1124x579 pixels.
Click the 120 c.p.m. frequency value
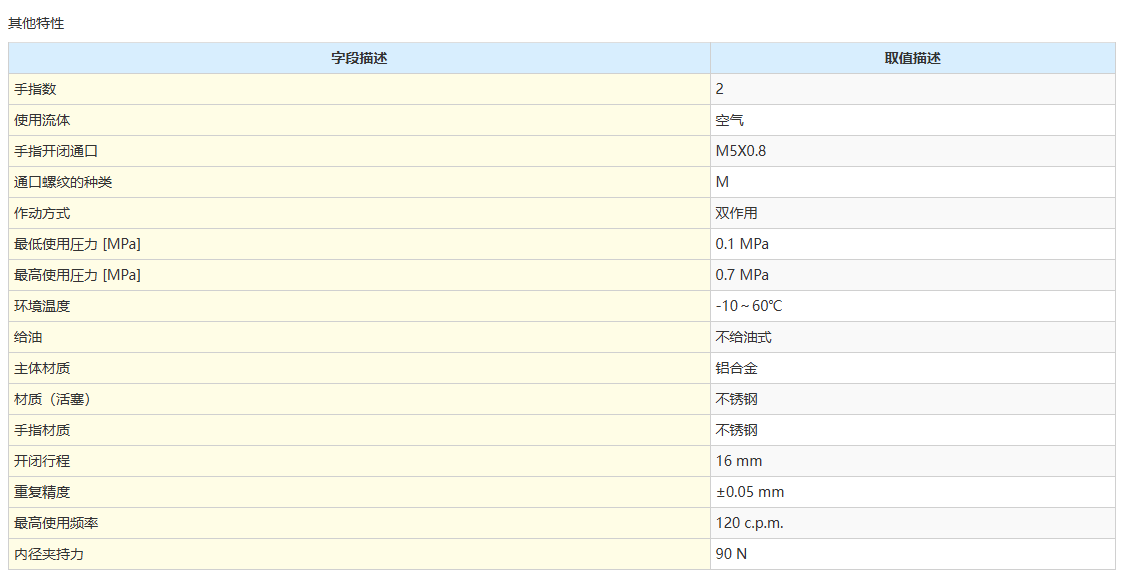click(750, 523)
